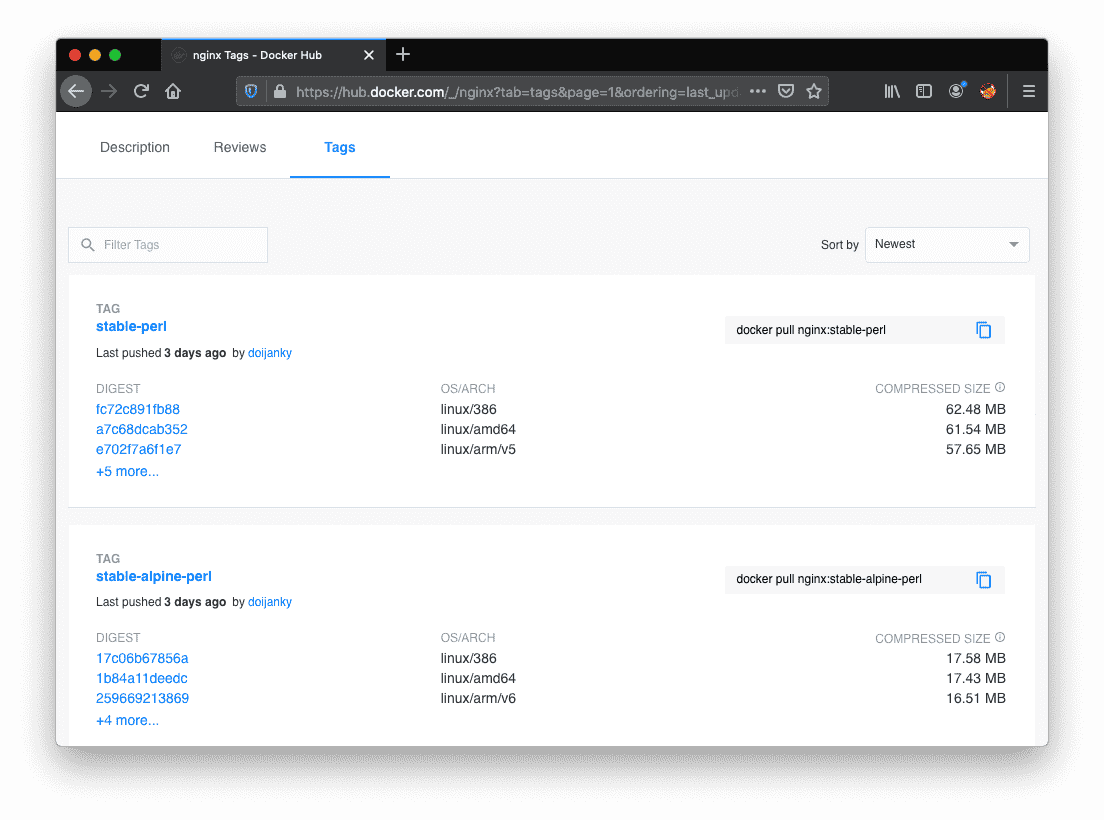The height and width of the screenshot is (820, 1104).
Task: Copy the nginx:stable-alpine-perl pull command
Action: pyautogui.click(x=984, y=580)
